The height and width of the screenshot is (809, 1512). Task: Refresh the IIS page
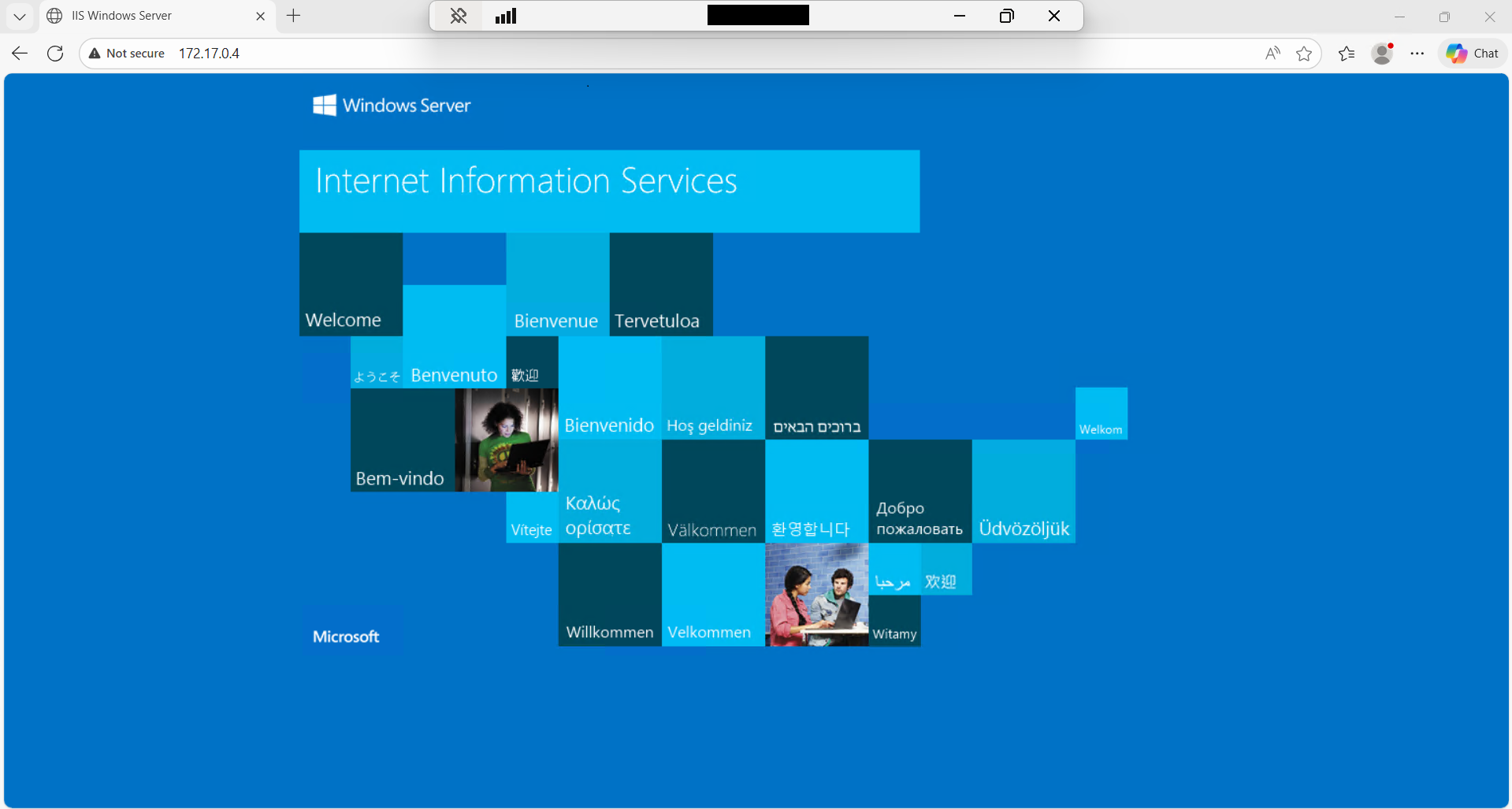(x=55, y=53)
